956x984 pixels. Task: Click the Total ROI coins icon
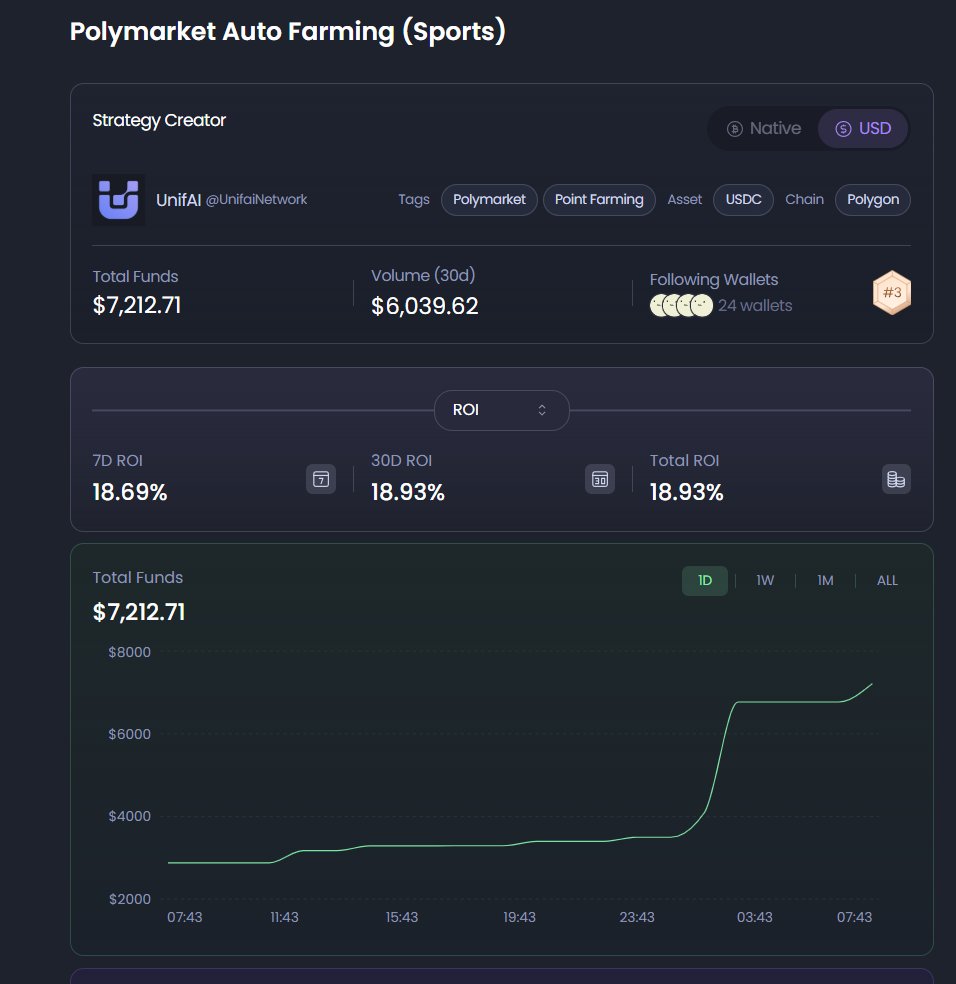point(896,479)
